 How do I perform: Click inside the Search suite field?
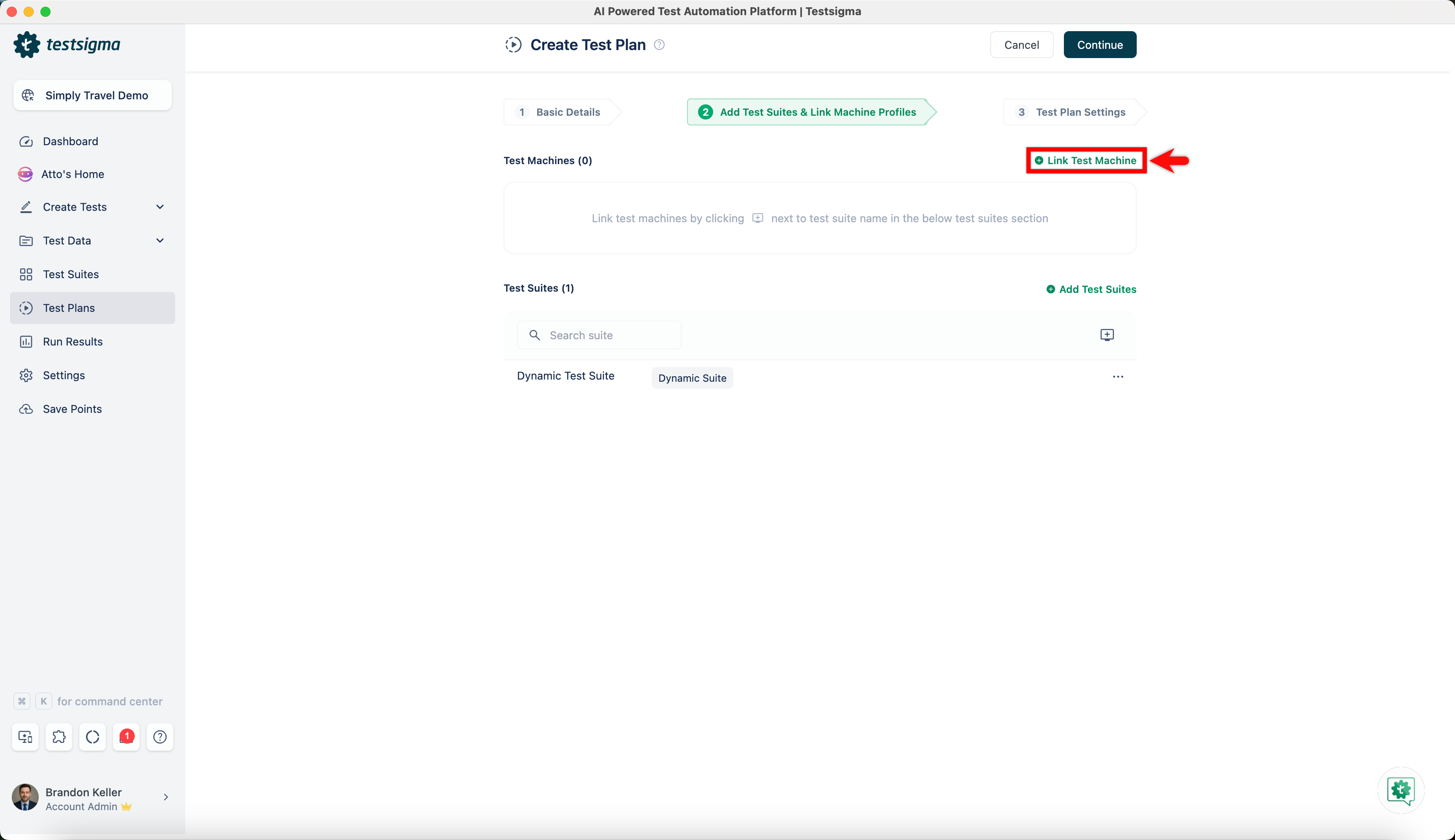click(x=606, y=335)
